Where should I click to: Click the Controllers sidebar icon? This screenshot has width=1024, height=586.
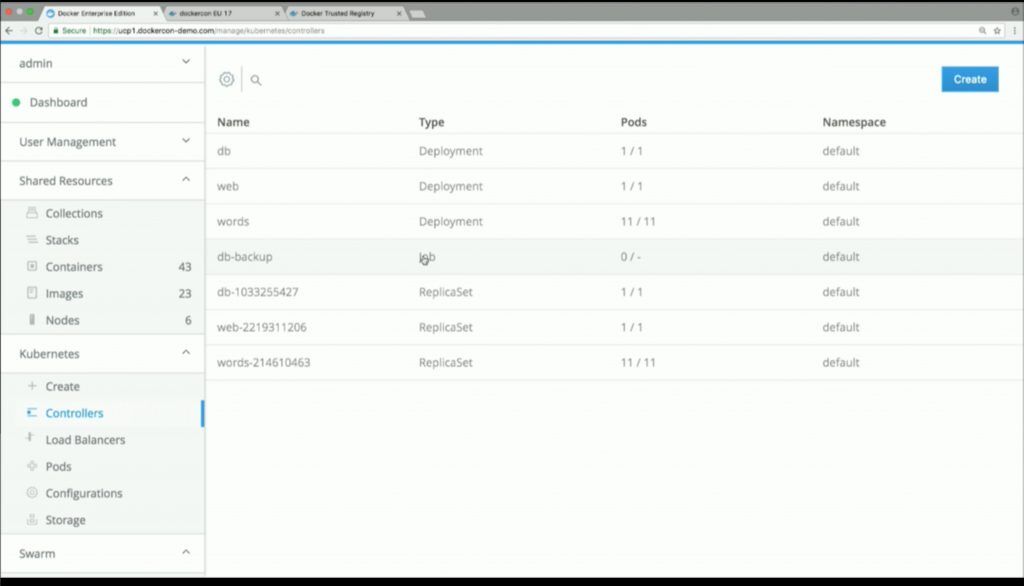click(32, 412)
